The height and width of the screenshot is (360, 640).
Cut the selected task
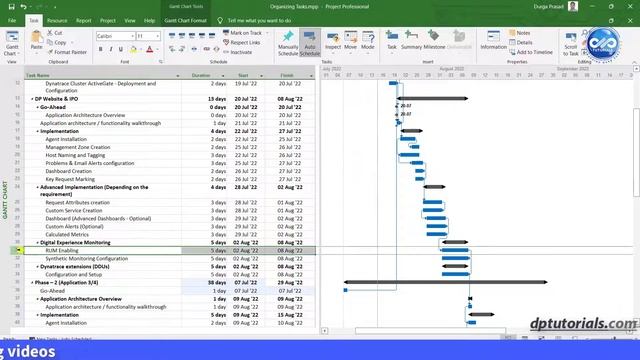pyautogui.click(x=55, y=33)
